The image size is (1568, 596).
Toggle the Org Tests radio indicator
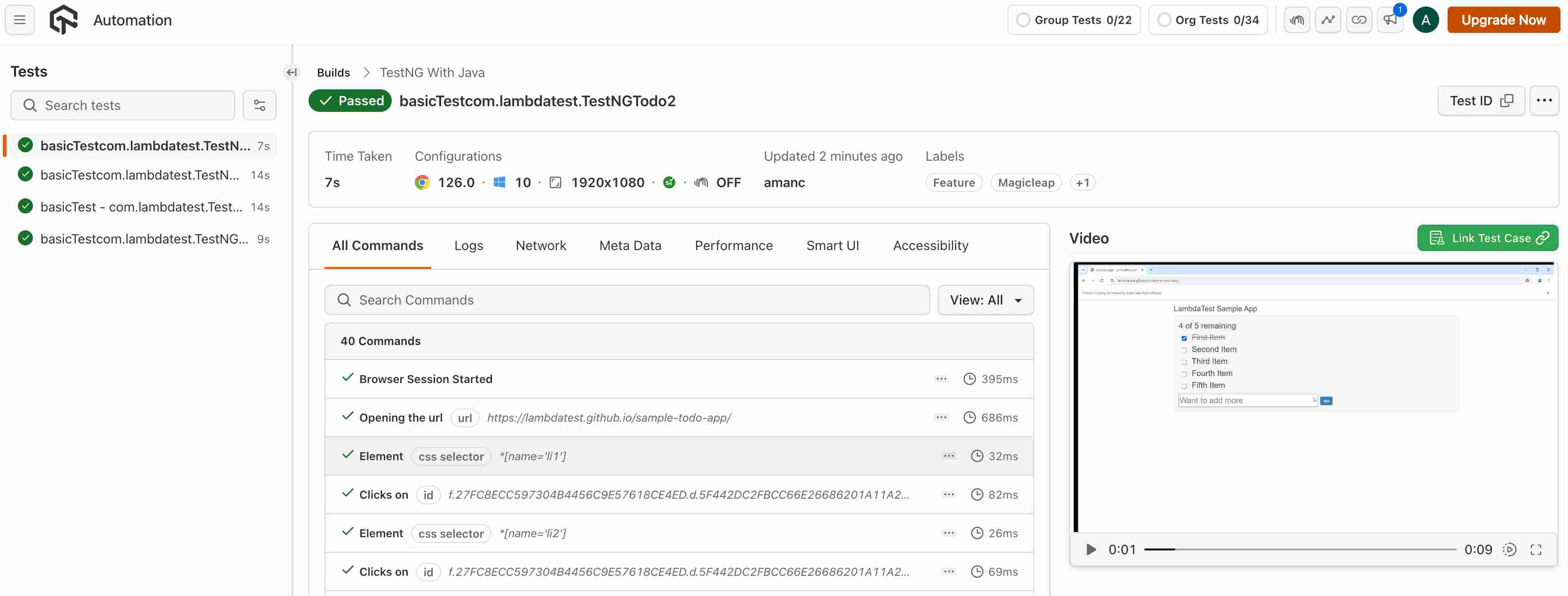tap(1164, 20)
